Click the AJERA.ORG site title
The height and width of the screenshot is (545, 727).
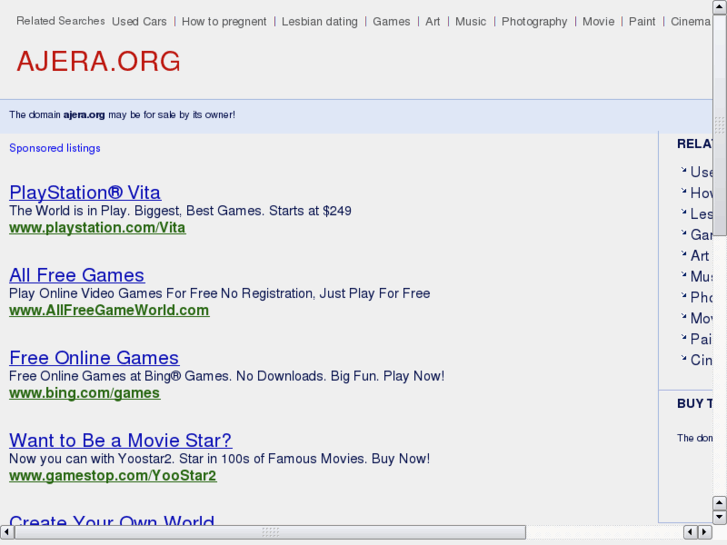pos(98,61)
